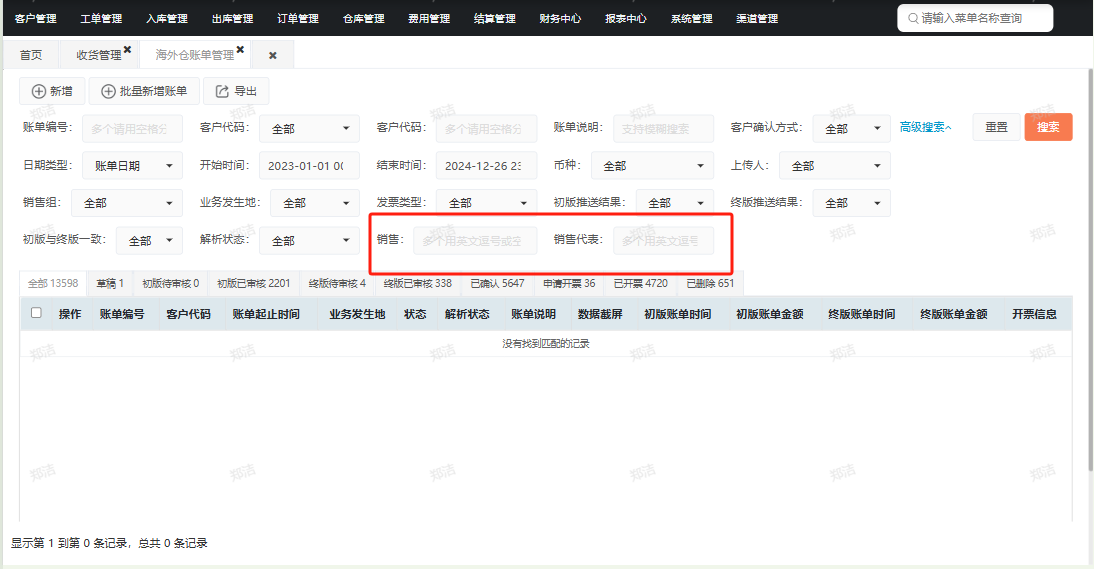
Task: Select the 初版待审核 0 status tab
Action: click(x=170, y=283)
